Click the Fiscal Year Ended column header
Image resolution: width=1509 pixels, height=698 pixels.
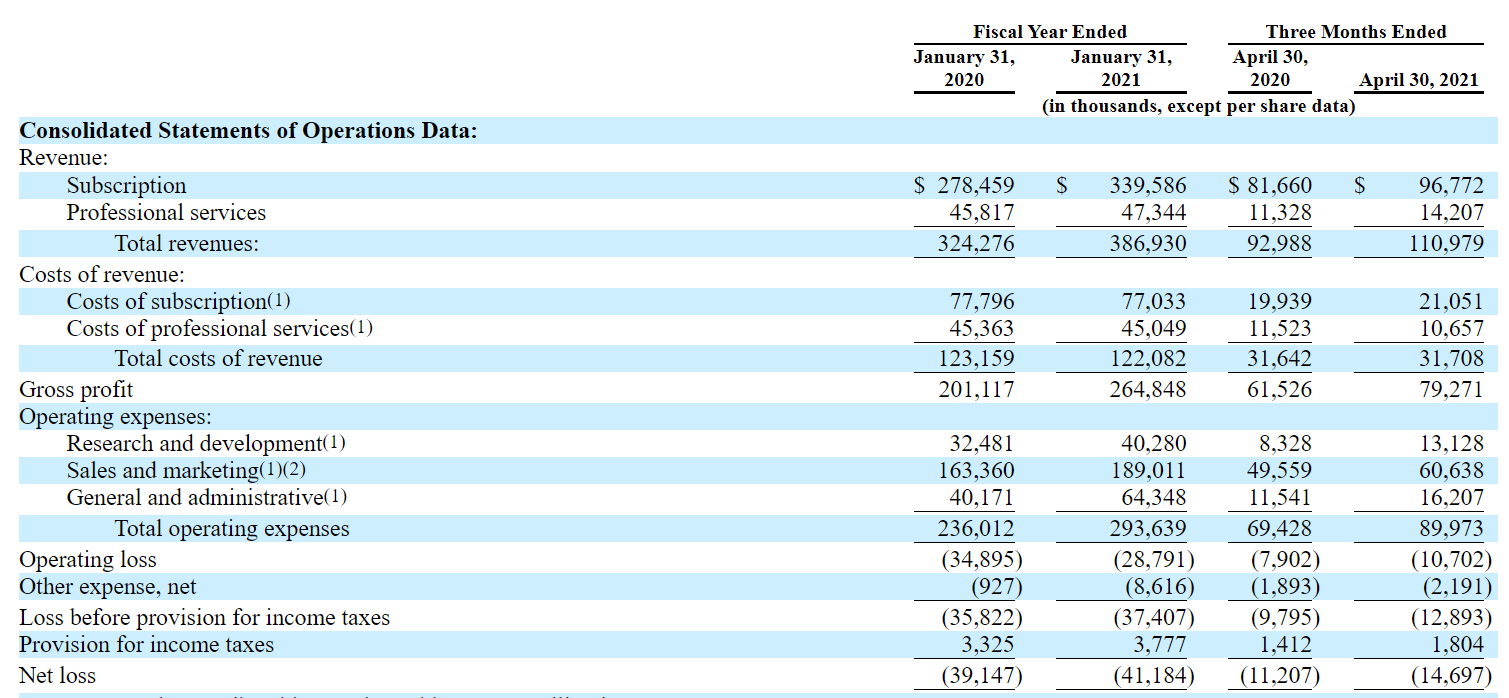pos(1049,31)
